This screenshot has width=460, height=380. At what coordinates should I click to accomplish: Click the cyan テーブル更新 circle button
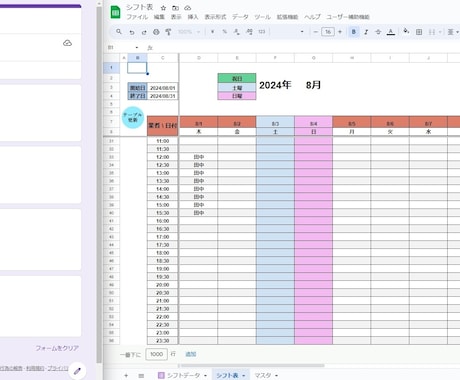pyautogui.click(x=133, y=117)
